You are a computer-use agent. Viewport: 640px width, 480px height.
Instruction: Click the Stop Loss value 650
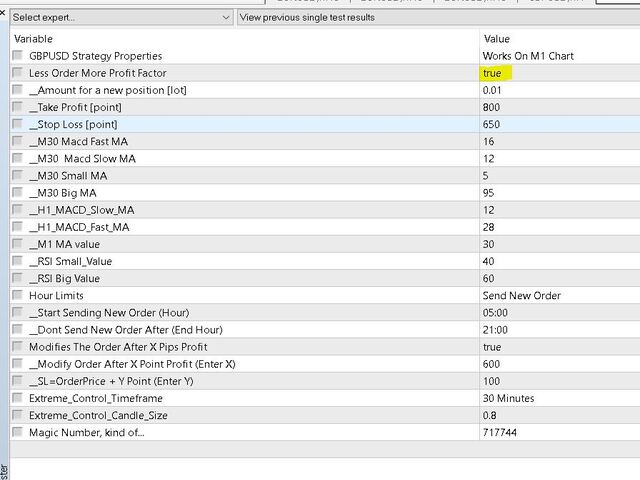coord(491,124)
